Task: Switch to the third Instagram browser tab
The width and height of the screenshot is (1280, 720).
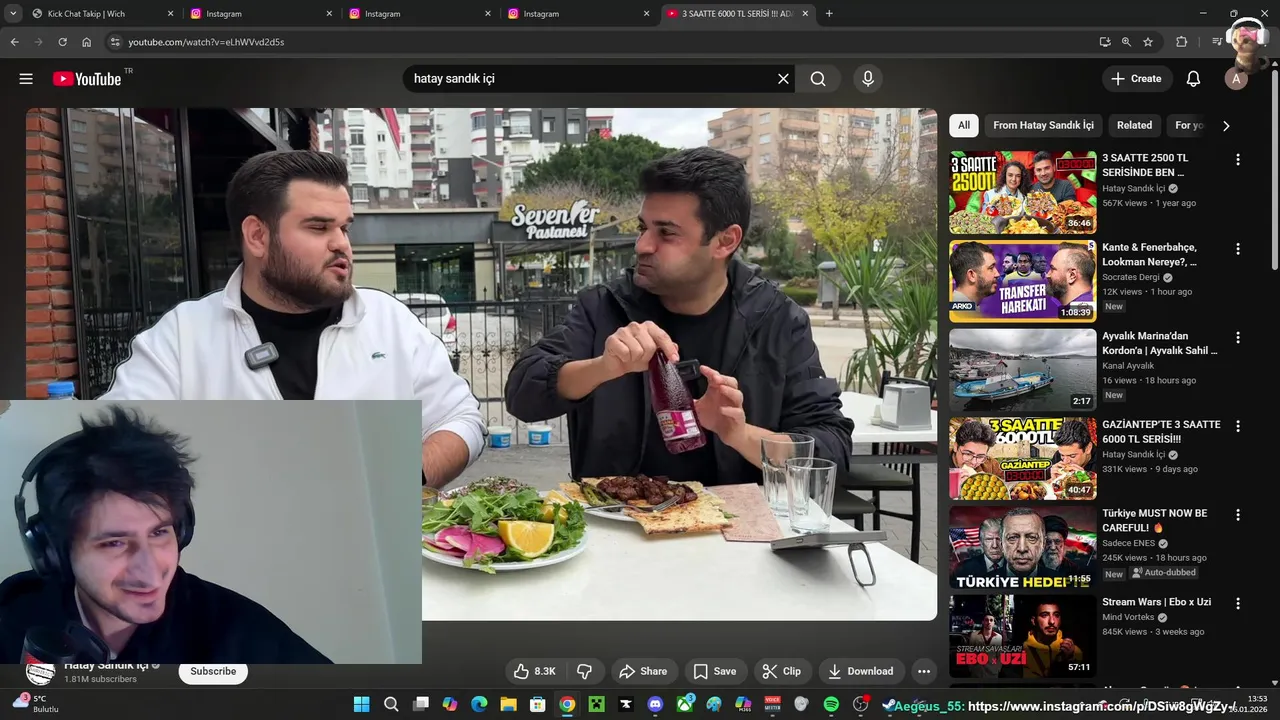Action: (x=578, y=13)
